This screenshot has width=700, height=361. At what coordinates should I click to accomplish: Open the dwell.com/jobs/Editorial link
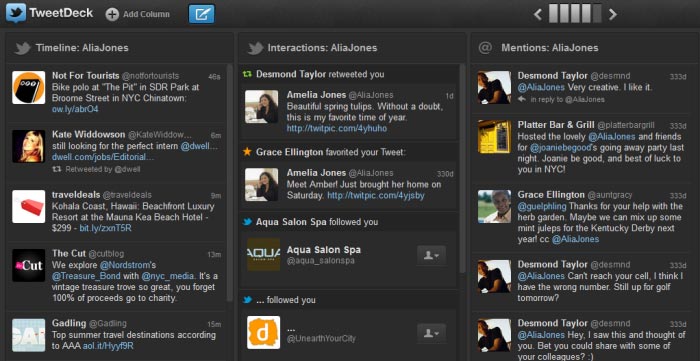103,157
